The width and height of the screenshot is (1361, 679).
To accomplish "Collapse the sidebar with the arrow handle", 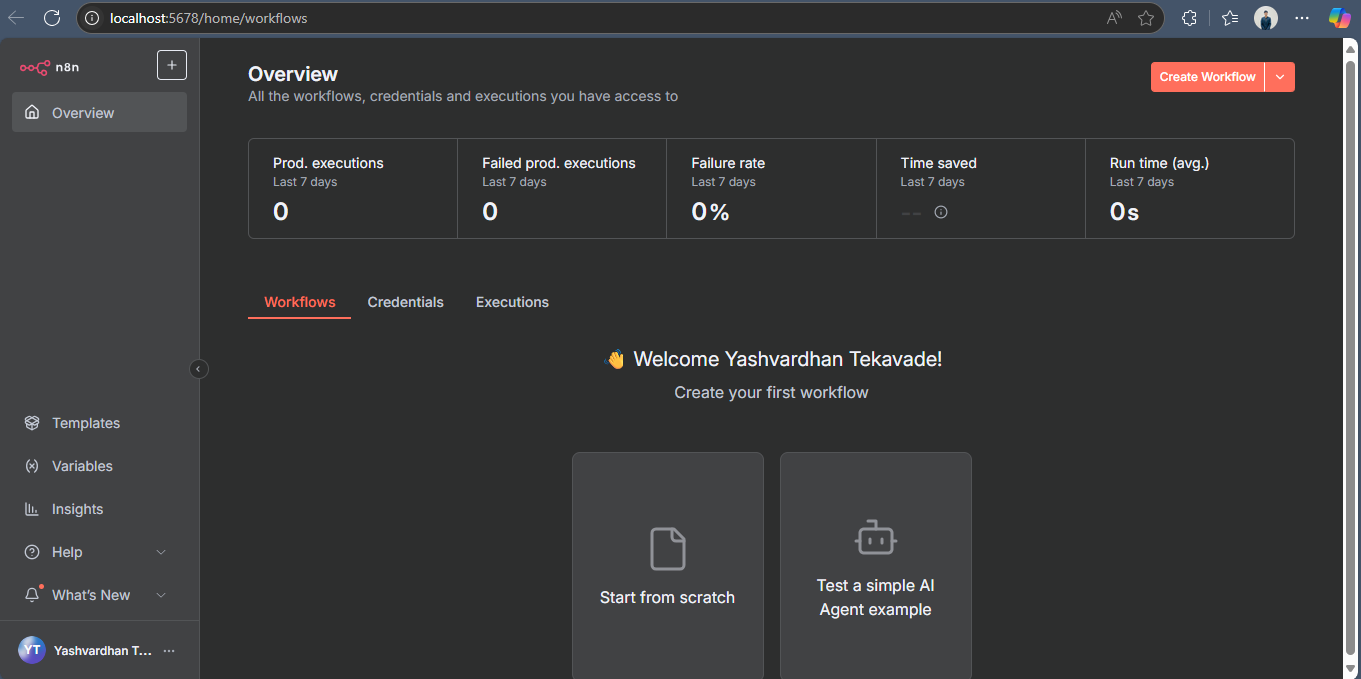I will [x=199, y=369].
